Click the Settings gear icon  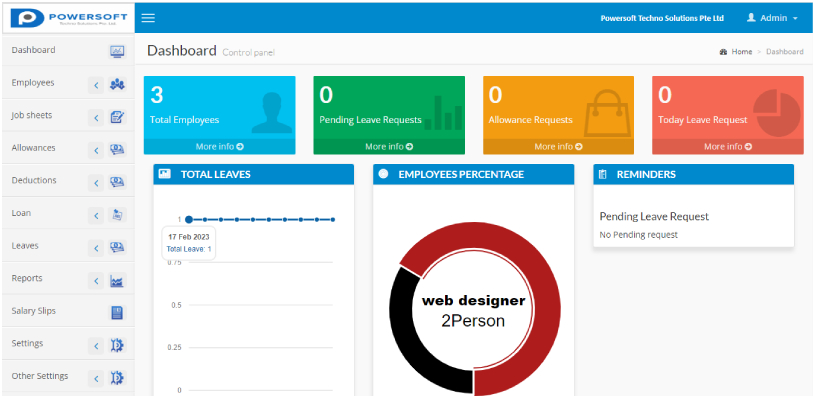[x=117, y=345]
